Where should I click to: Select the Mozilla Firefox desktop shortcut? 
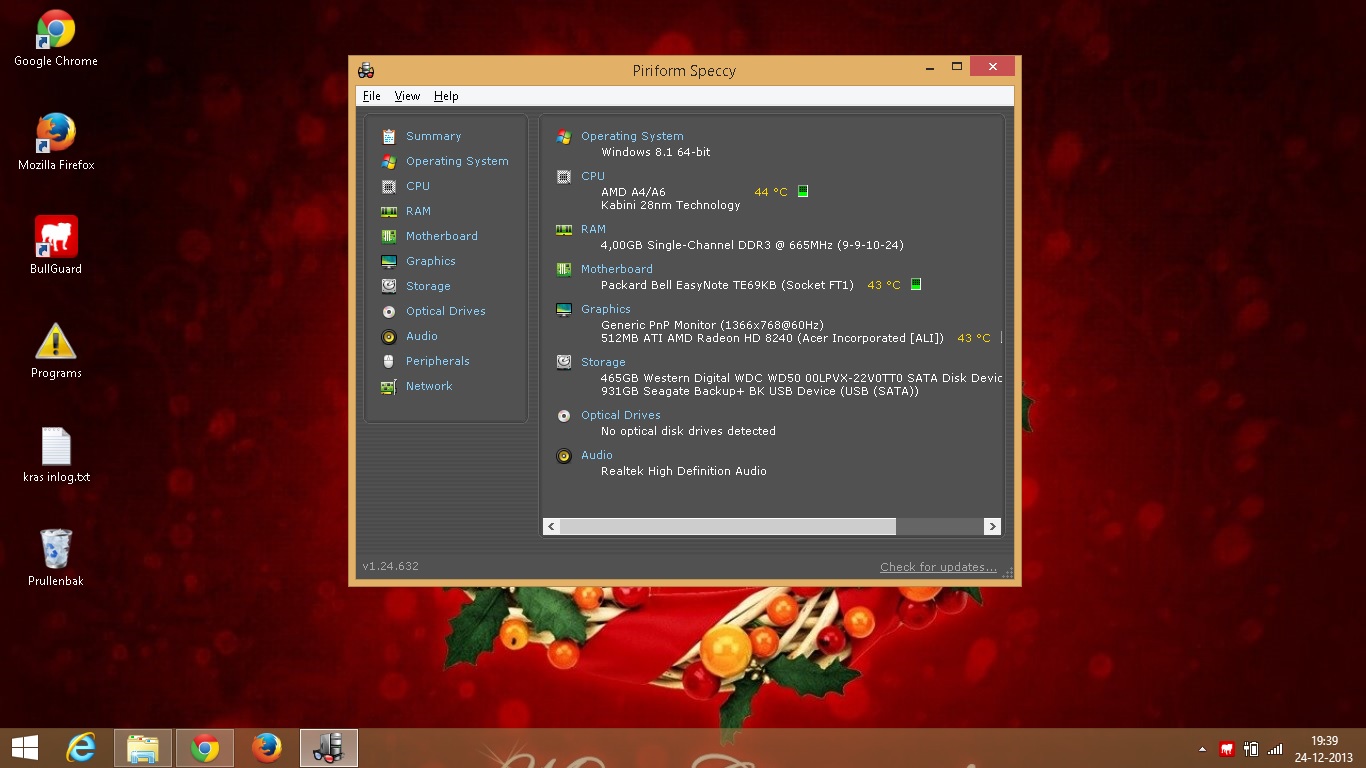56,143
